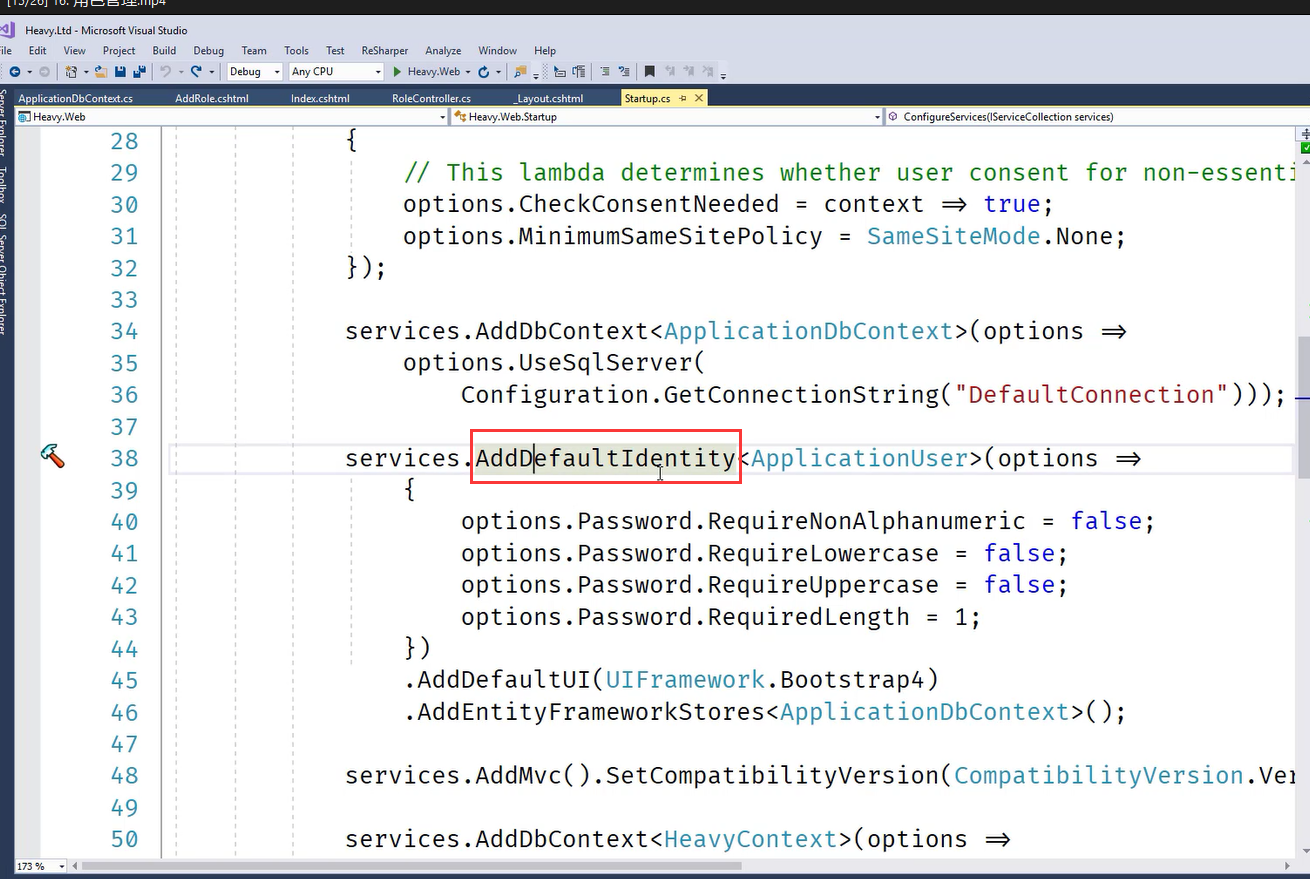Expand the 173 % zoom level dropdown
The width and height of the screenshot is (1310, 879).
pos(61,866)
